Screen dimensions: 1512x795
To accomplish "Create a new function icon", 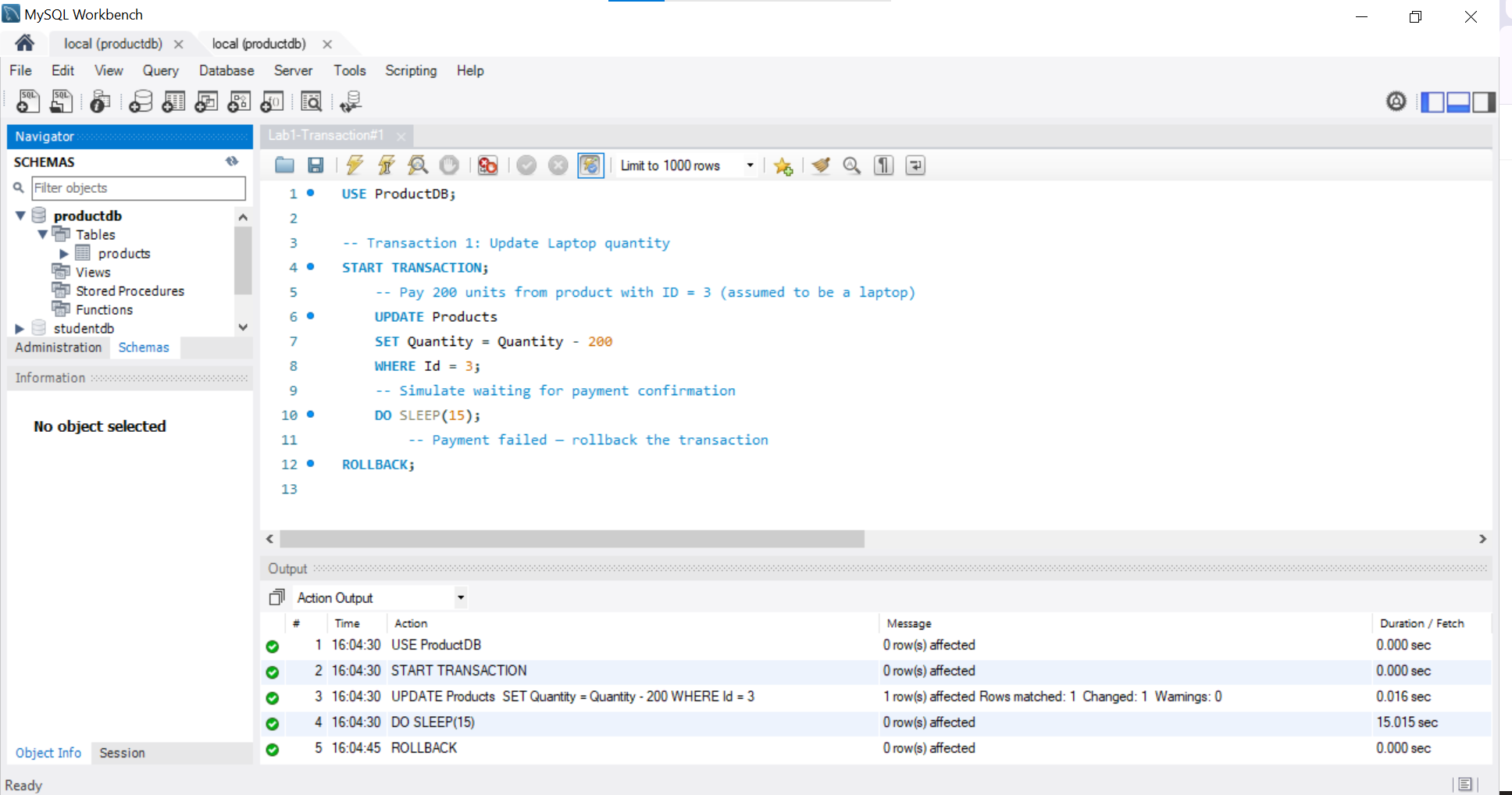I will coord(272,102).
